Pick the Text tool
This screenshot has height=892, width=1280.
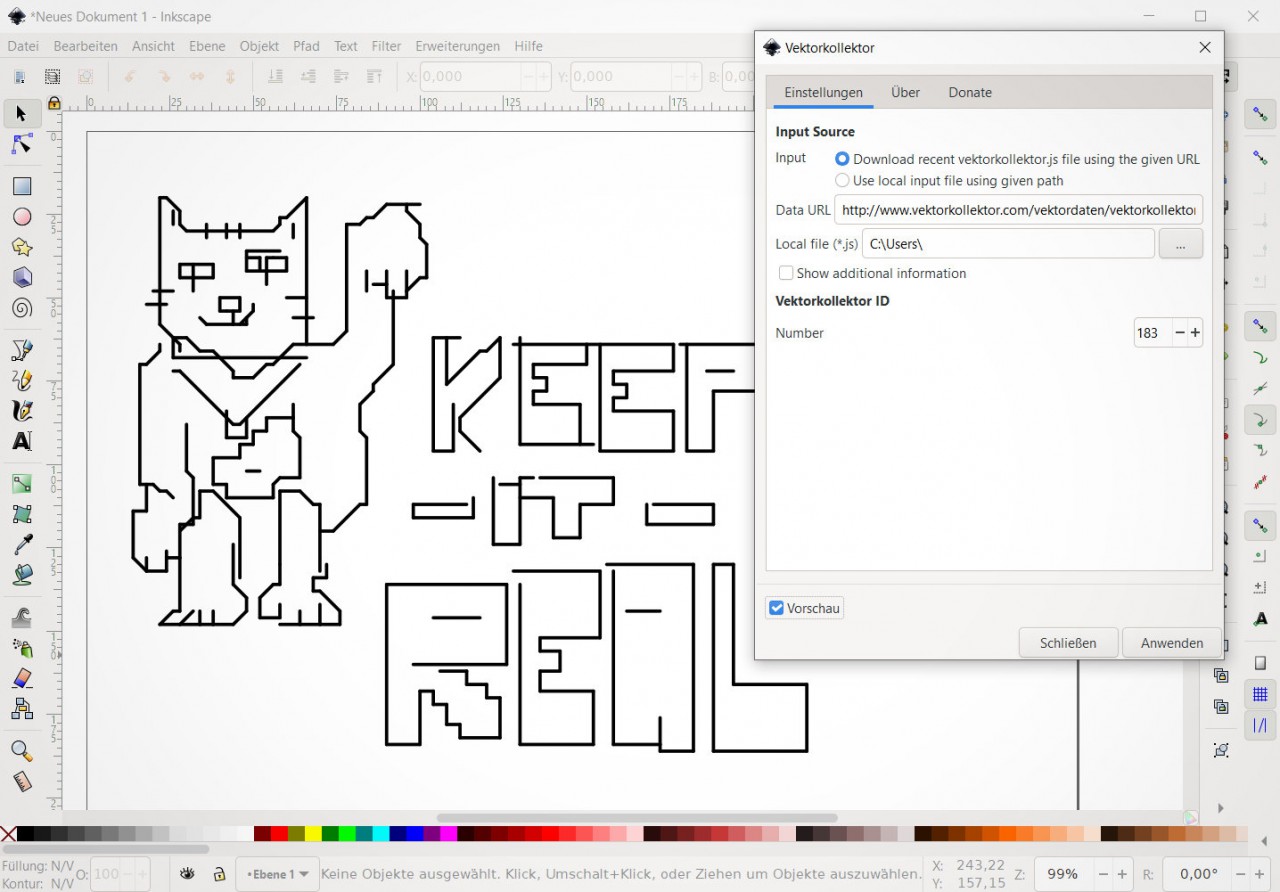21,441
